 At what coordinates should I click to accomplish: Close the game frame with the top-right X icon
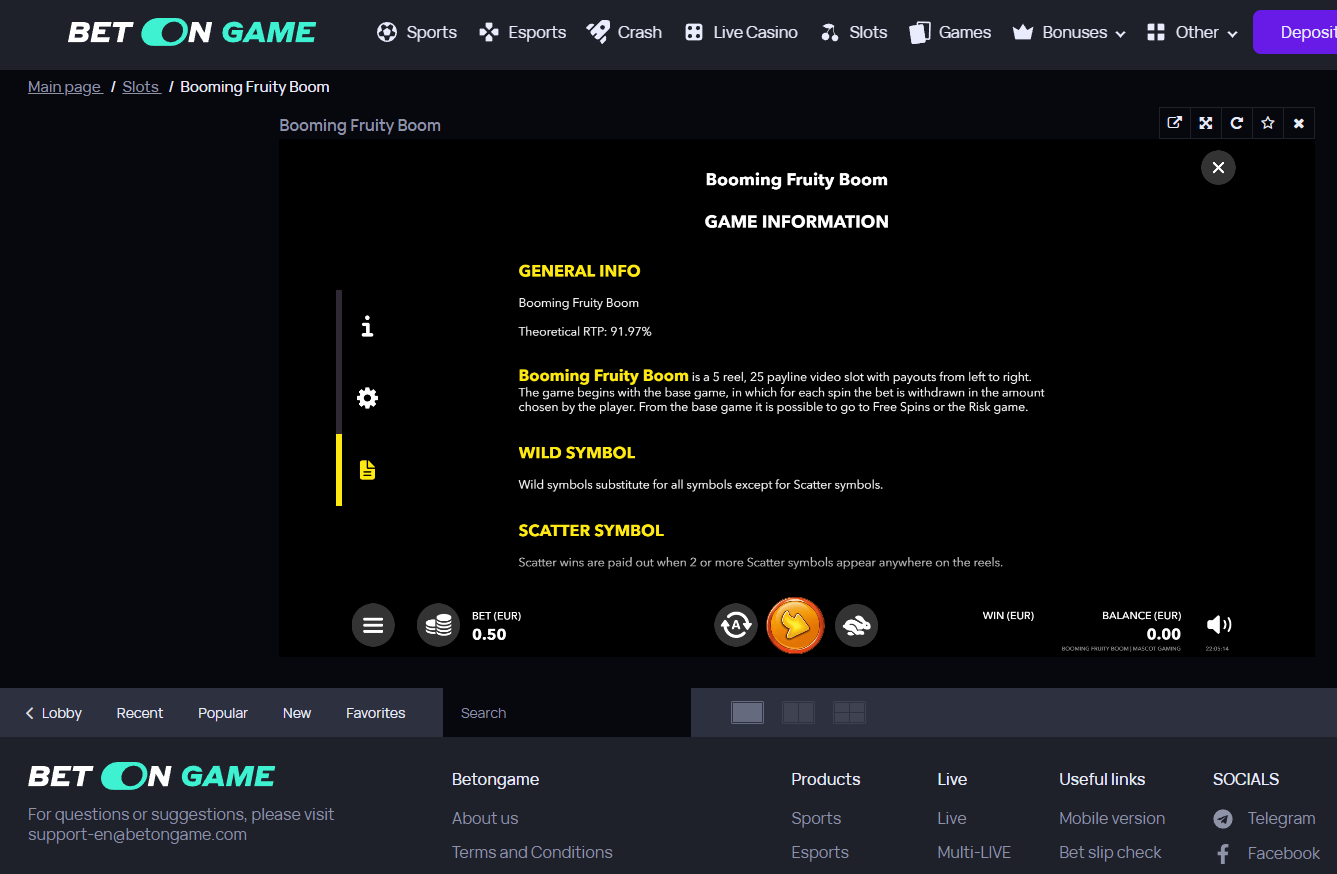[1299, 123]
